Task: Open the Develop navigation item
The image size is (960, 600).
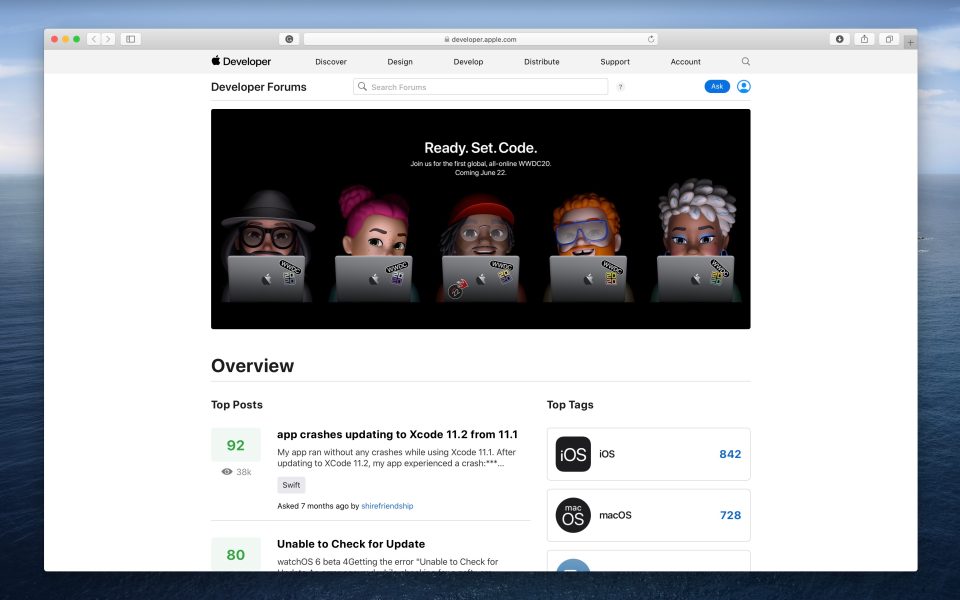Action: pos(468,61)
